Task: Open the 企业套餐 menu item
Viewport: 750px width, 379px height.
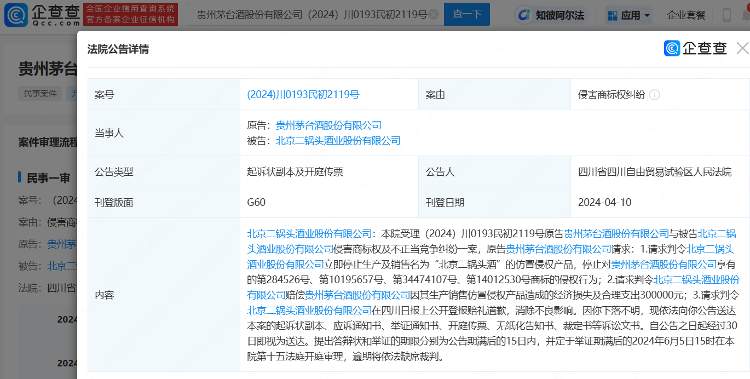Action: point(686,15)
